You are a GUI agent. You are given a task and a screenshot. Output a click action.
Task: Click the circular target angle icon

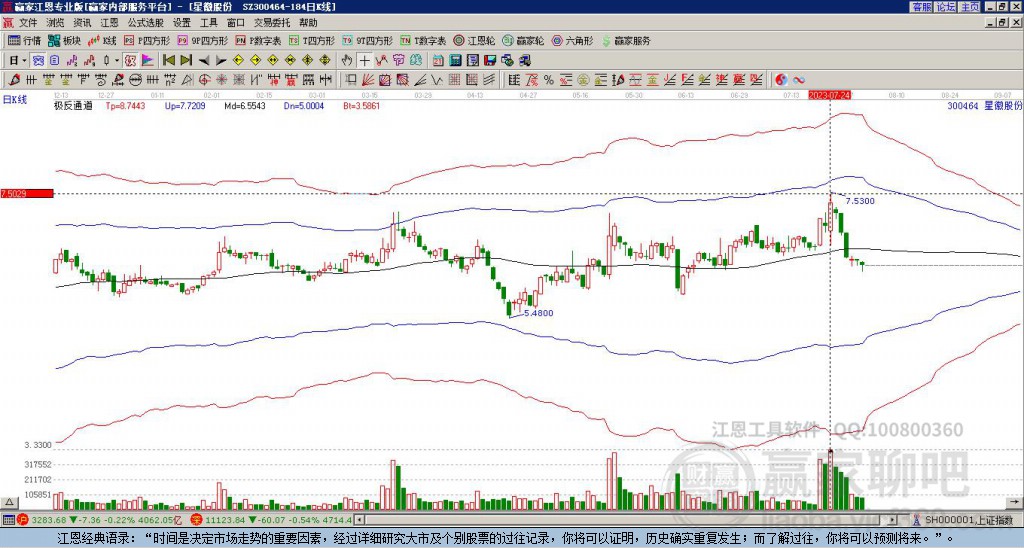coord(204,80)
